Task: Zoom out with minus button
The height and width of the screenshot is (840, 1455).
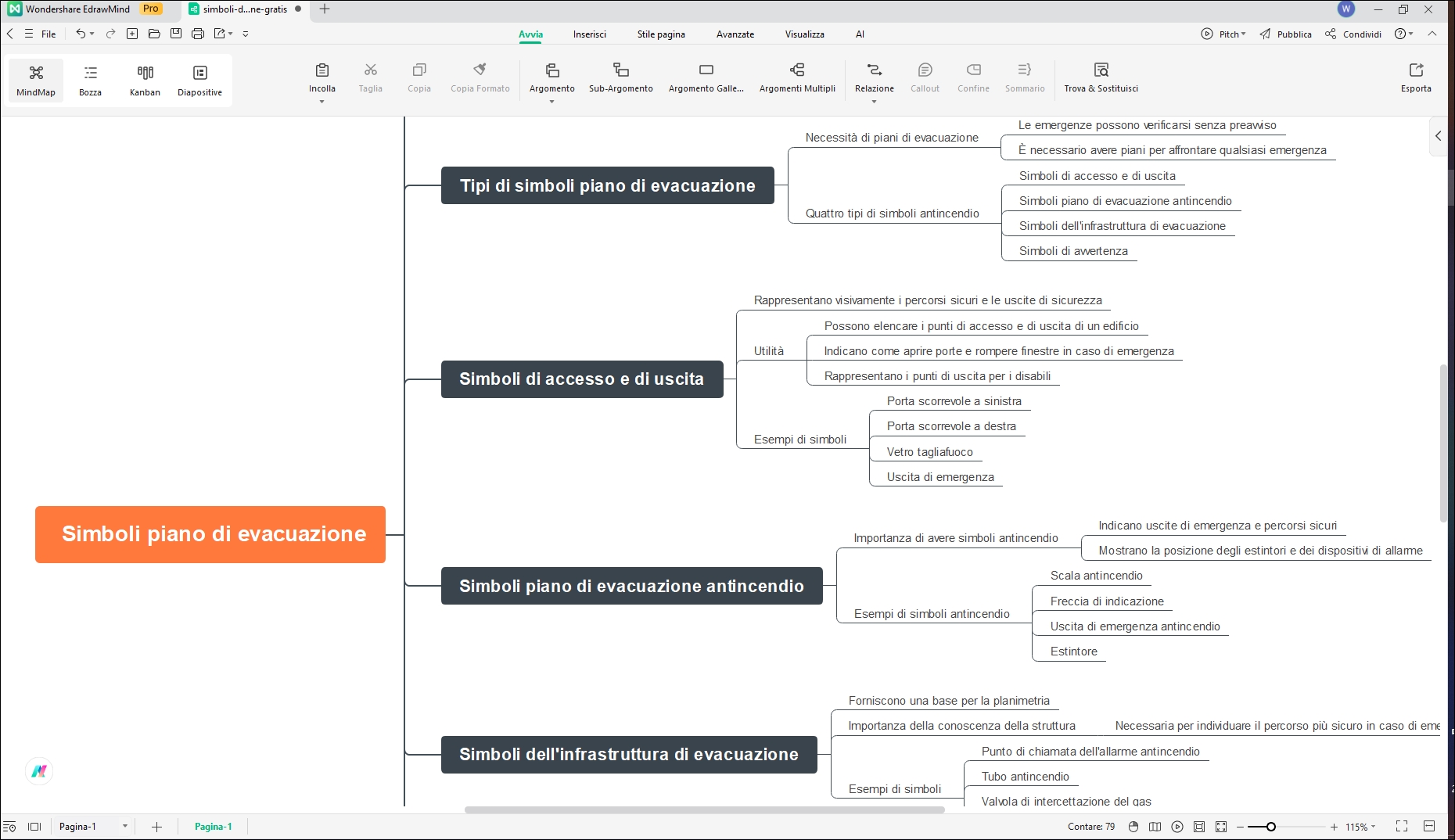Action: [x=1240, y=827]
